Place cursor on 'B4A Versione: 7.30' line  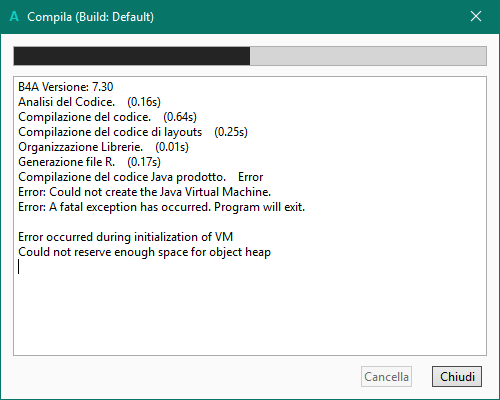coord(66,87)
